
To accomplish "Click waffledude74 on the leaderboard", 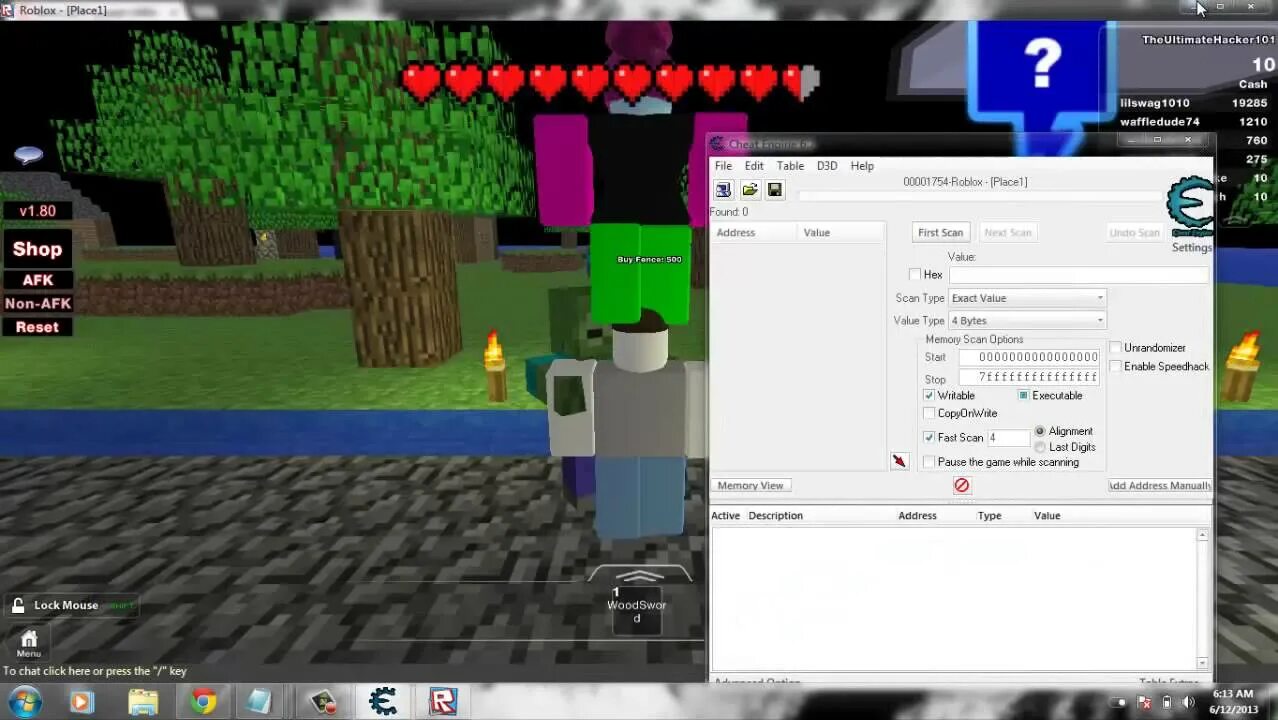I will click(1160, 122).
